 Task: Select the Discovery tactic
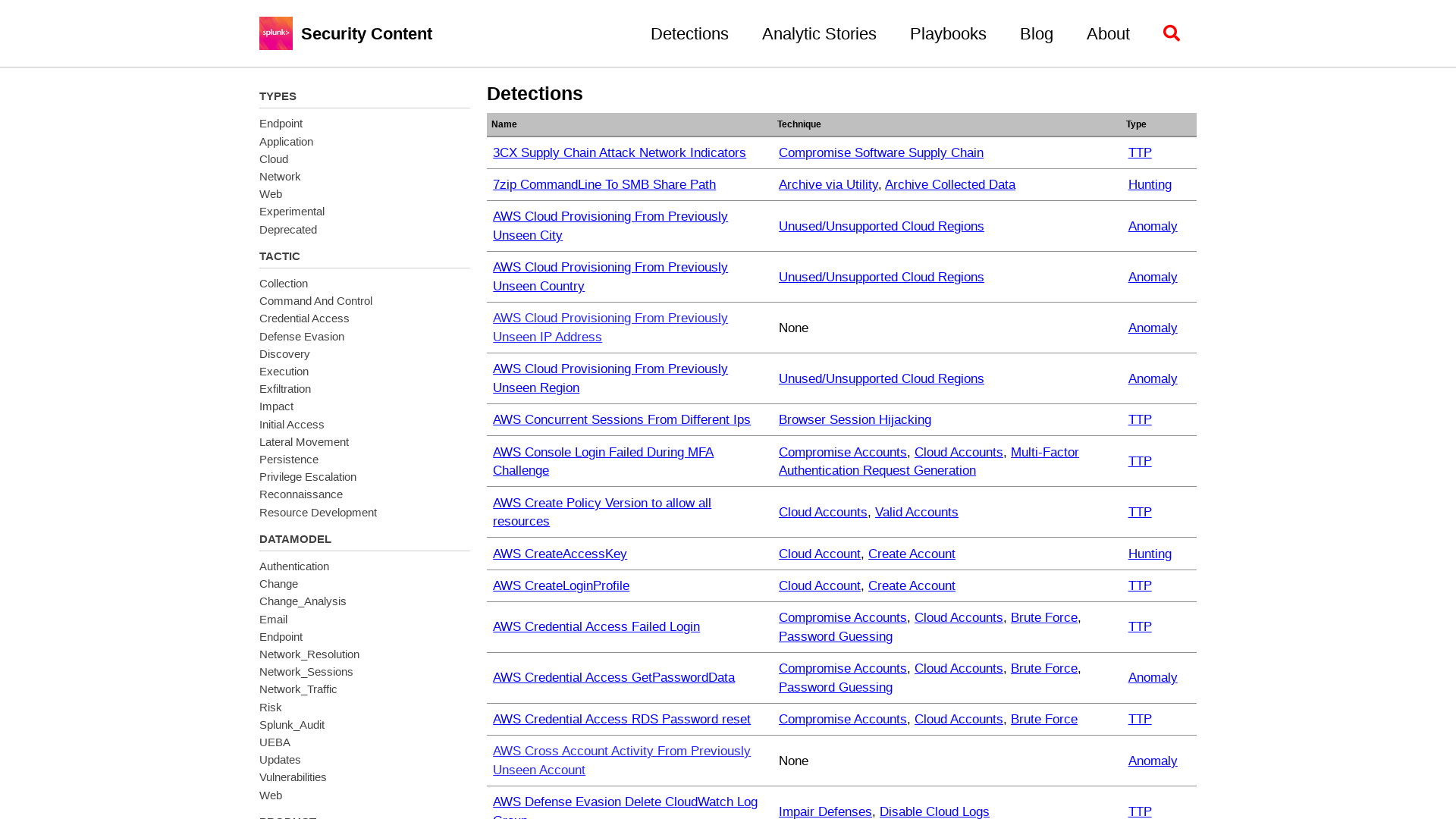[x=284, y=354]
